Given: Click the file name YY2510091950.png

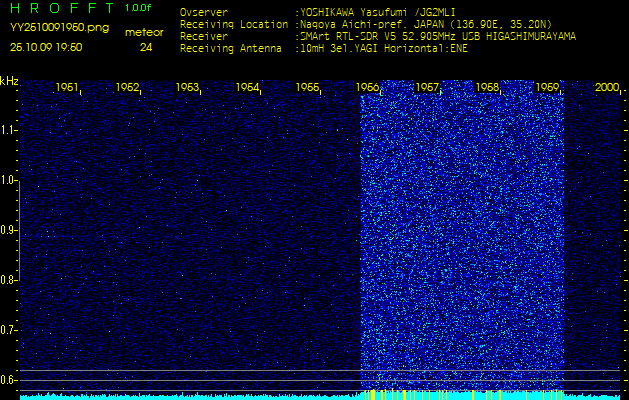Looking at the screenshot, I should pyautogui.click(x=59, y=28).
